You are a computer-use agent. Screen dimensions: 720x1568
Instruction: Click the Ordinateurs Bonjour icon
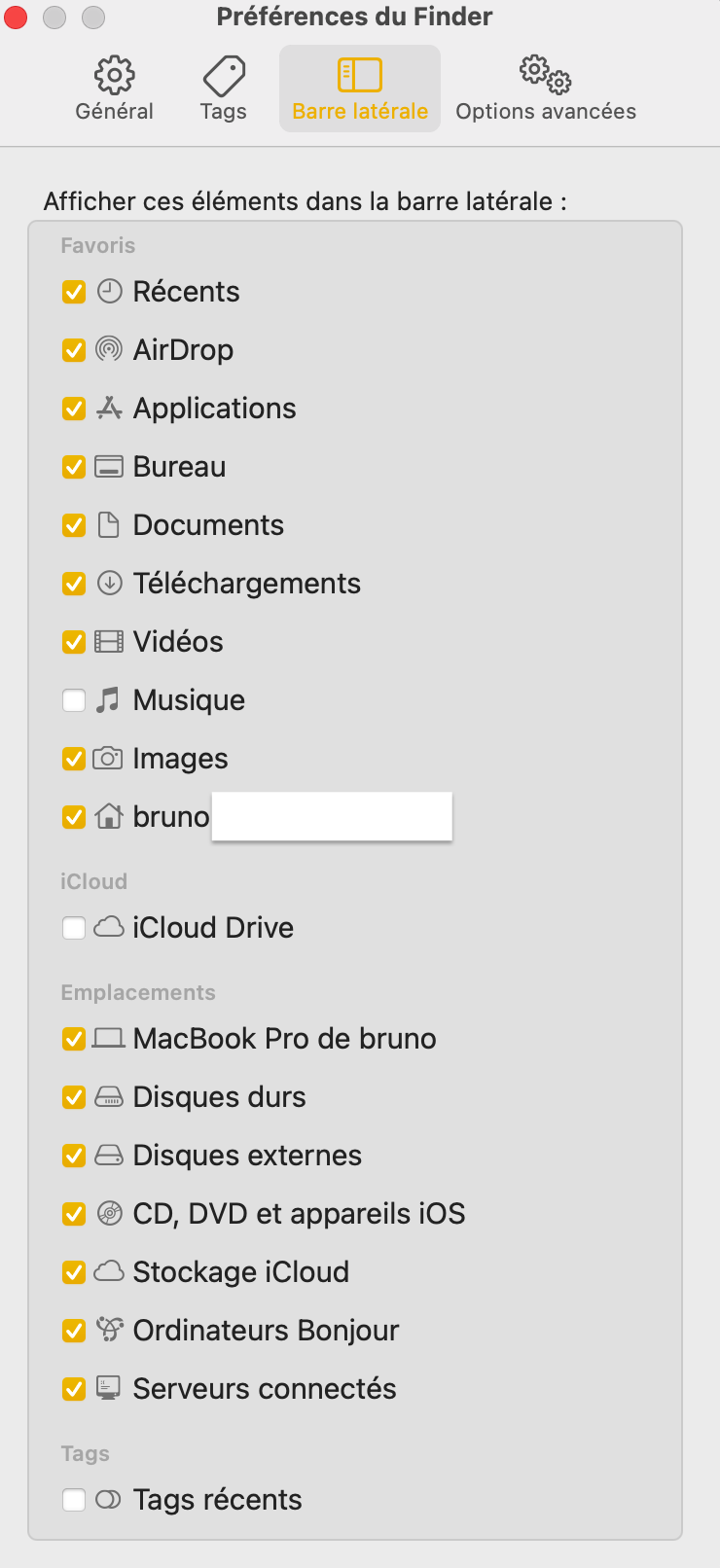[109, 1330]
